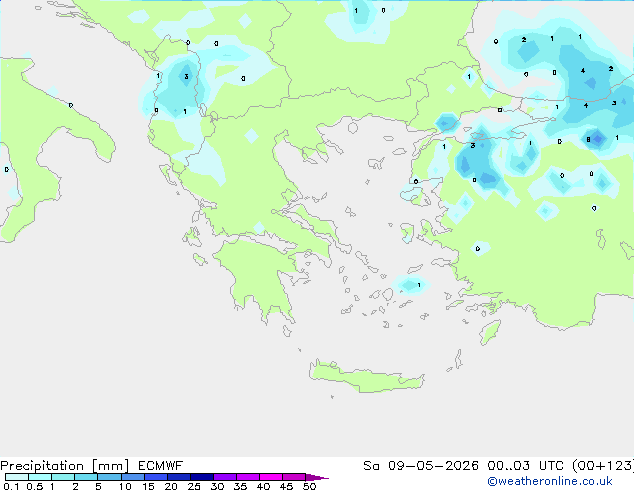Click the 0.1–0.5 mm legend color box
634x490 pixels.
(x=17, y=477)
